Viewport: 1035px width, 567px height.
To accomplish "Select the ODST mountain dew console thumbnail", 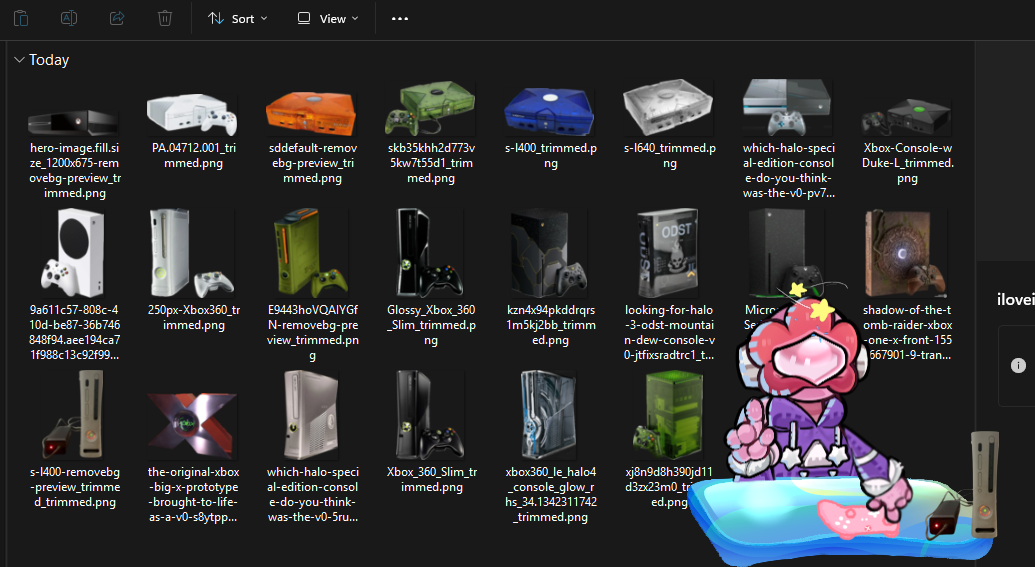I will point(668,253).
